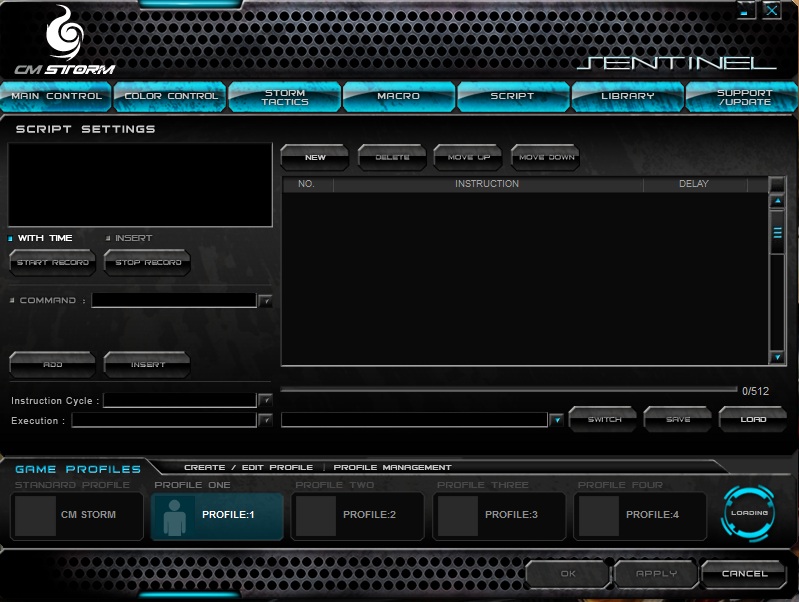Select PROFILE:2 slot
The width and height of the screenshot is (799, 602).
pyautogui.click(x=357, y=516)
